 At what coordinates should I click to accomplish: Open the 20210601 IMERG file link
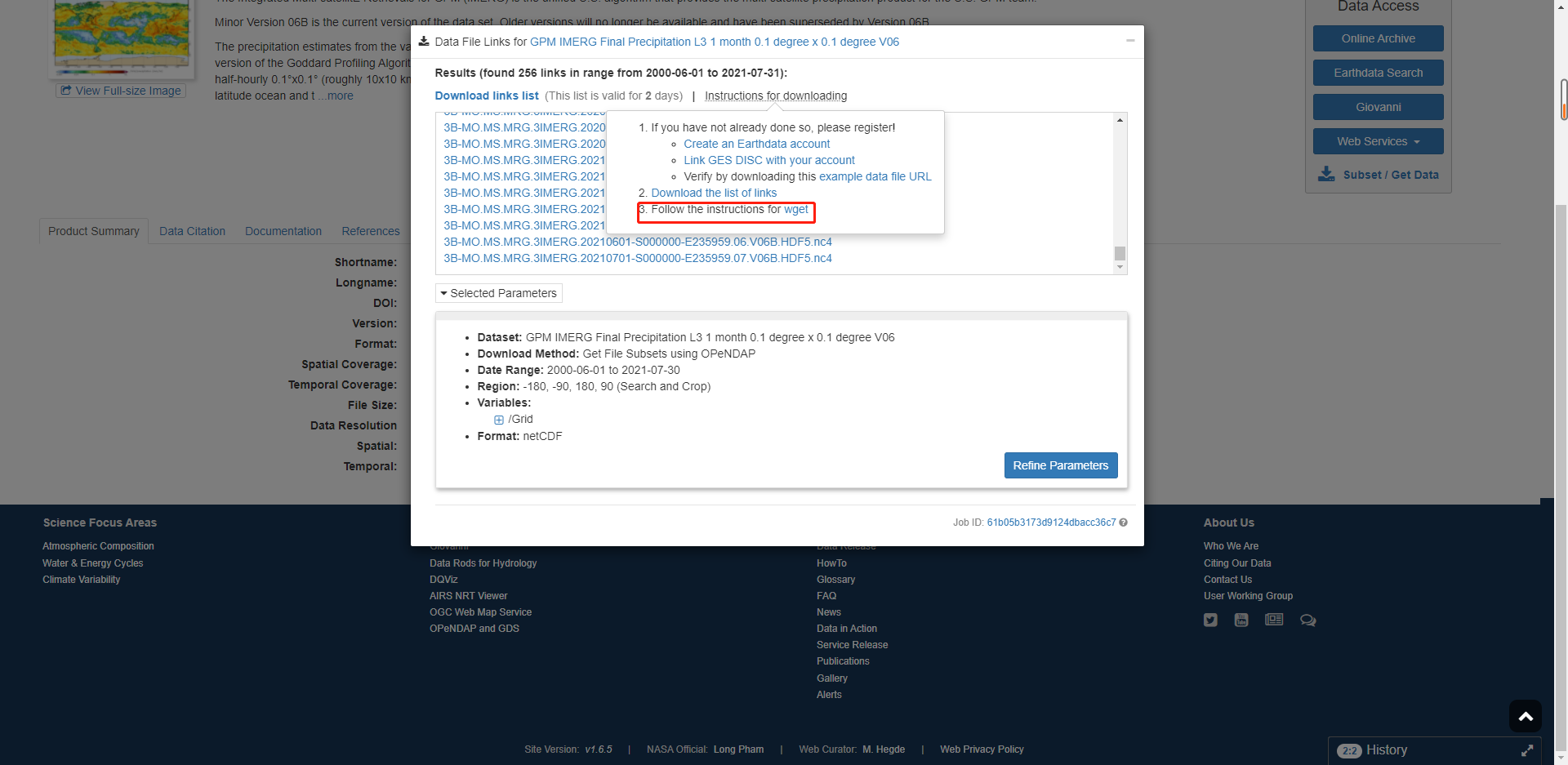[638, 242]
